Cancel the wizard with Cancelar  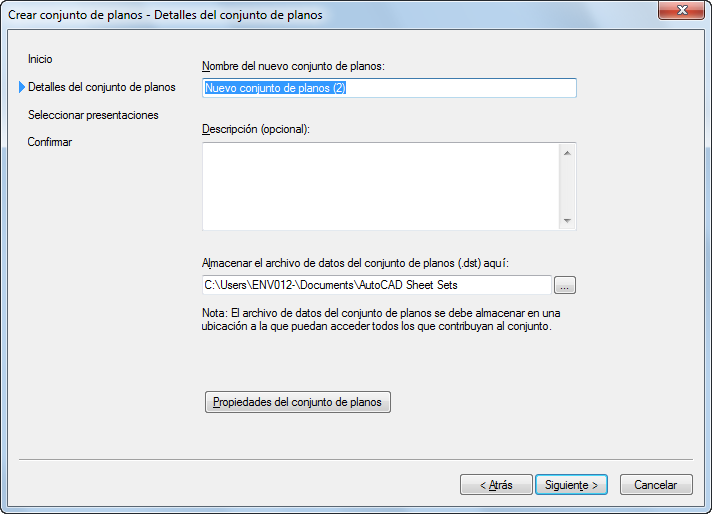(x=656, y=485)
